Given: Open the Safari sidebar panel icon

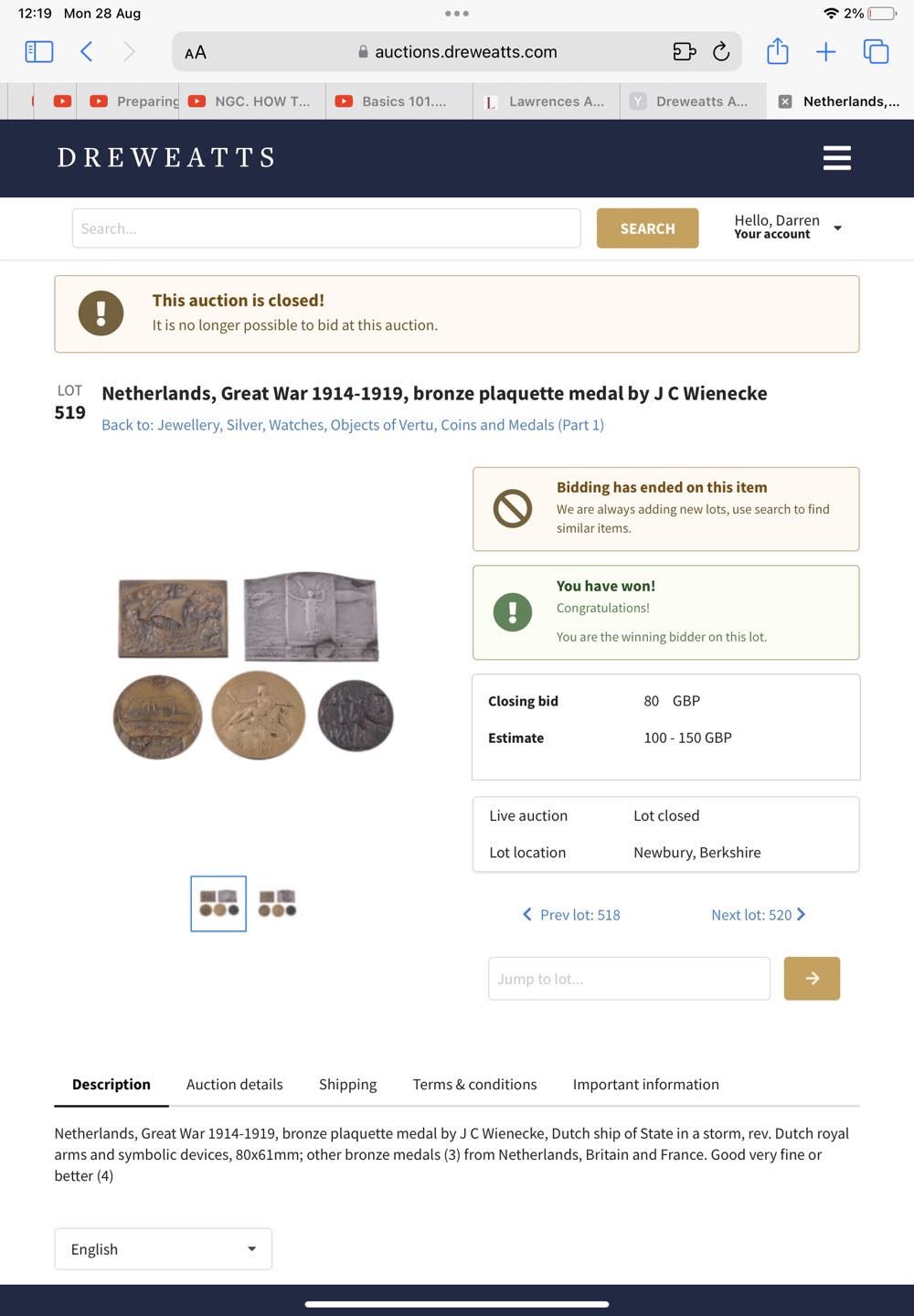Looking at the screenshot, I should (38, 52).
